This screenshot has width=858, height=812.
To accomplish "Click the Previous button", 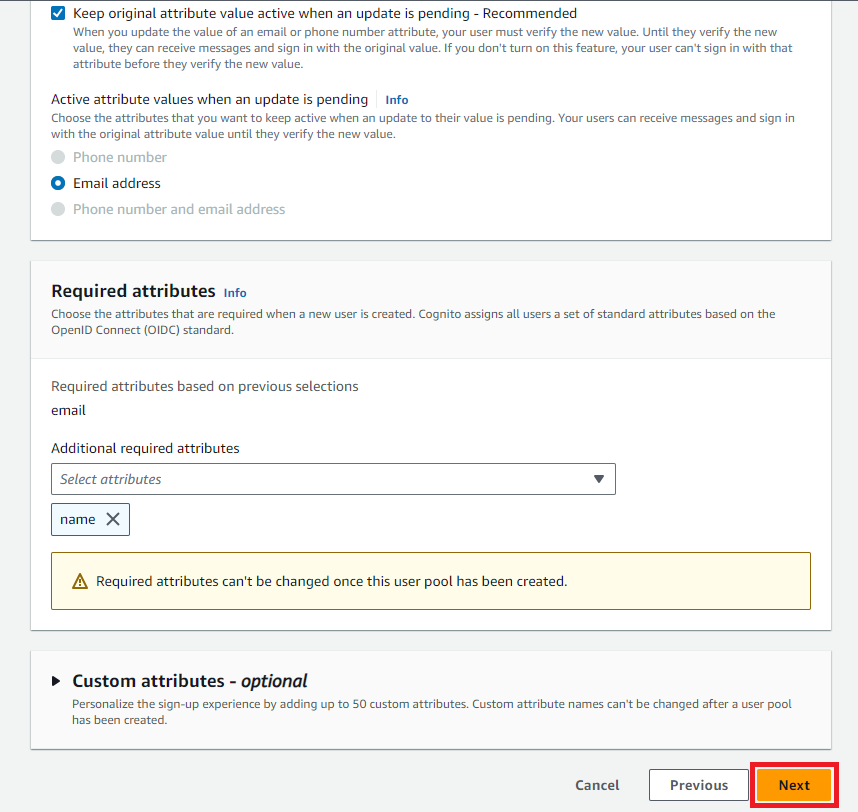I will tap(698, 785).
